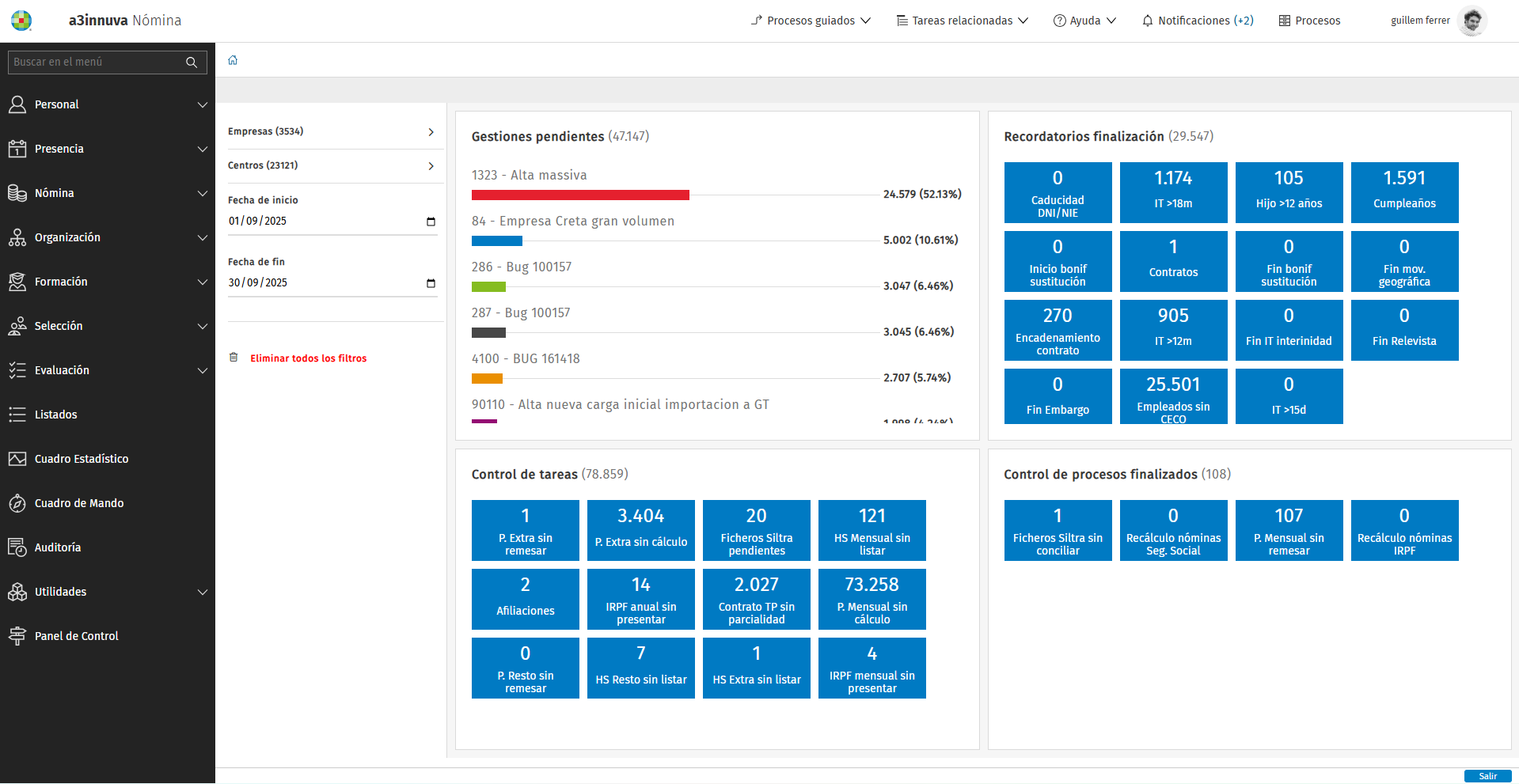Open Cuadro Estadístico from sidebar
This screenshot has width=1519, height=784.
point(81,459)
